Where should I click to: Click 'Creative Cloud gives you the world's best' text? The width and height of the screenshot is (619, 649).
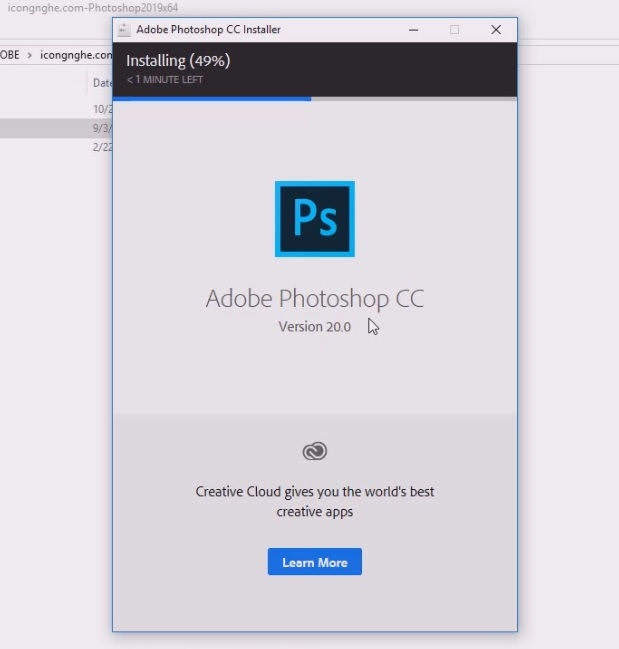[314, 491]
